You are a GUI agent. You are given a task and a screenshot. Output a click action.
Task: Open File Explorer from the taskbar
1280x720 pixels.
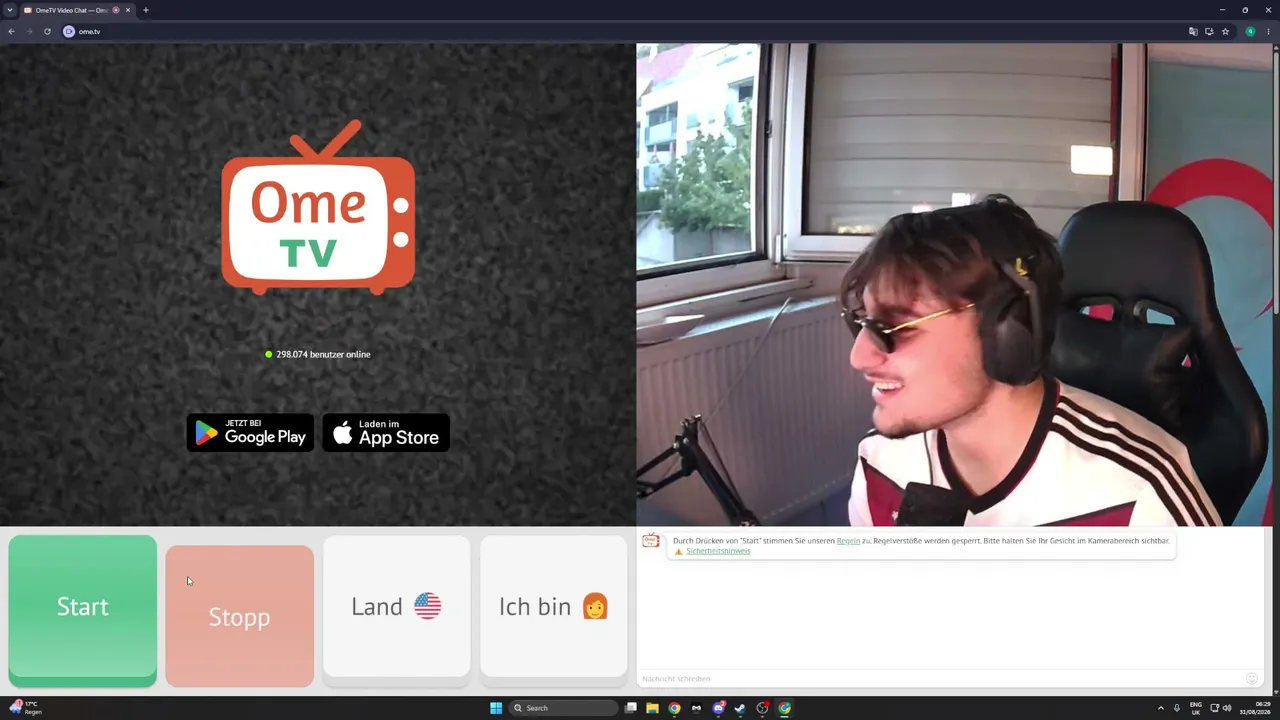[652, 708]
